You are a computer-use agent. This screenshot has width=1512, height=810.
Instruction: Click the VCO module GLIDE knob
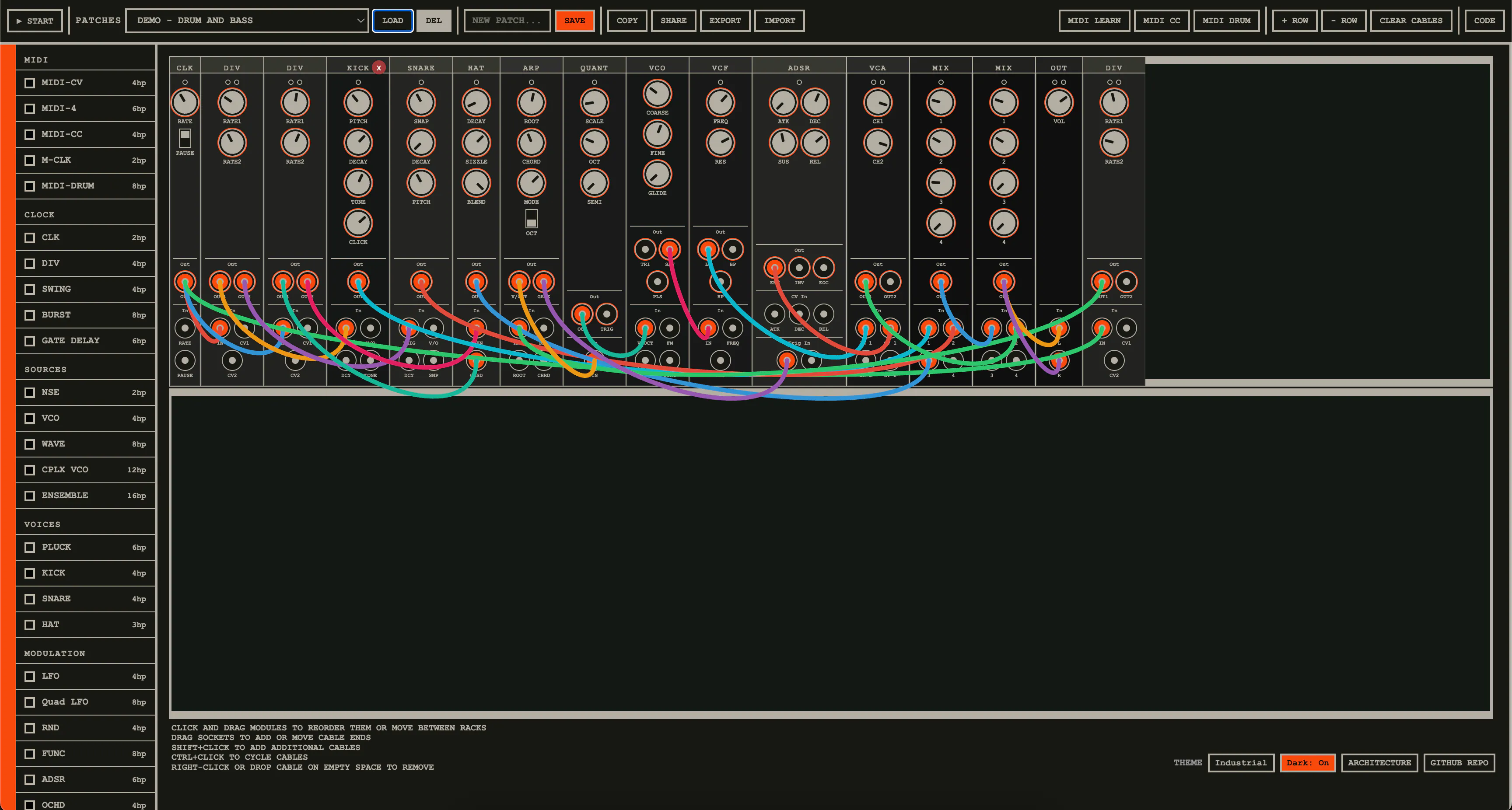coord(658,175)
